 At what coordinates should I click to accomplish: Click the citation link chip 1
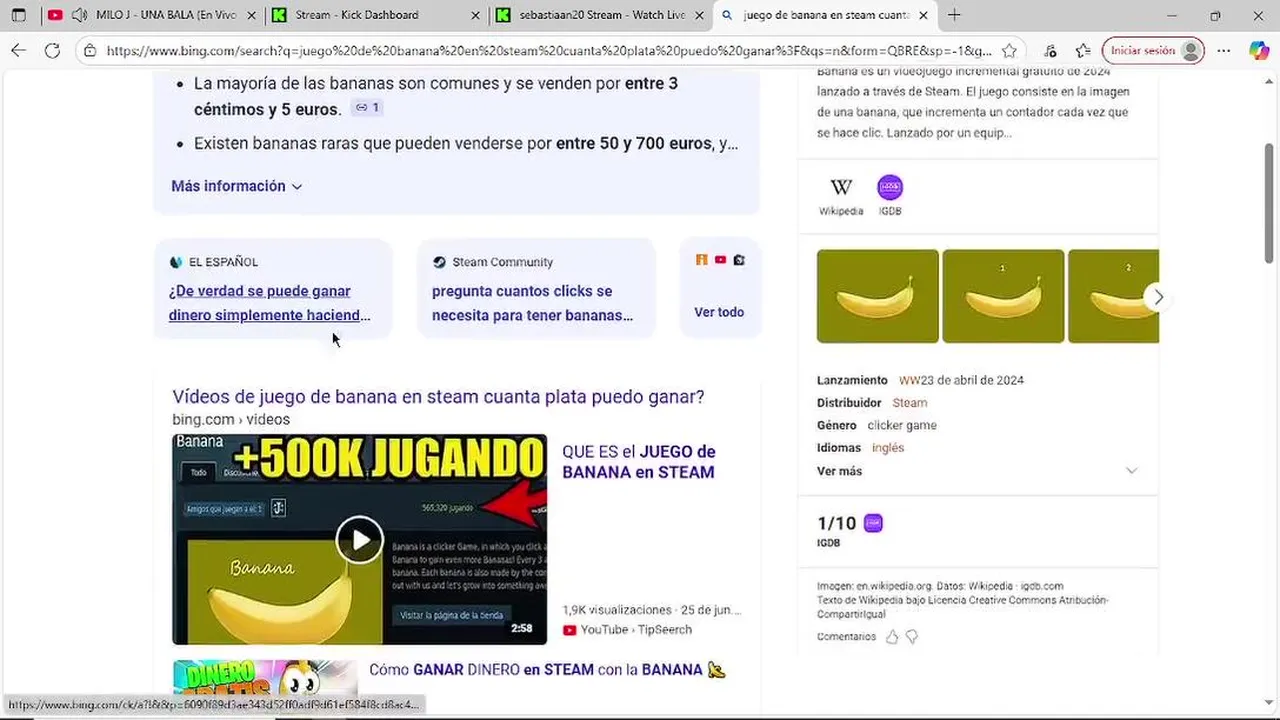[367, 108]
